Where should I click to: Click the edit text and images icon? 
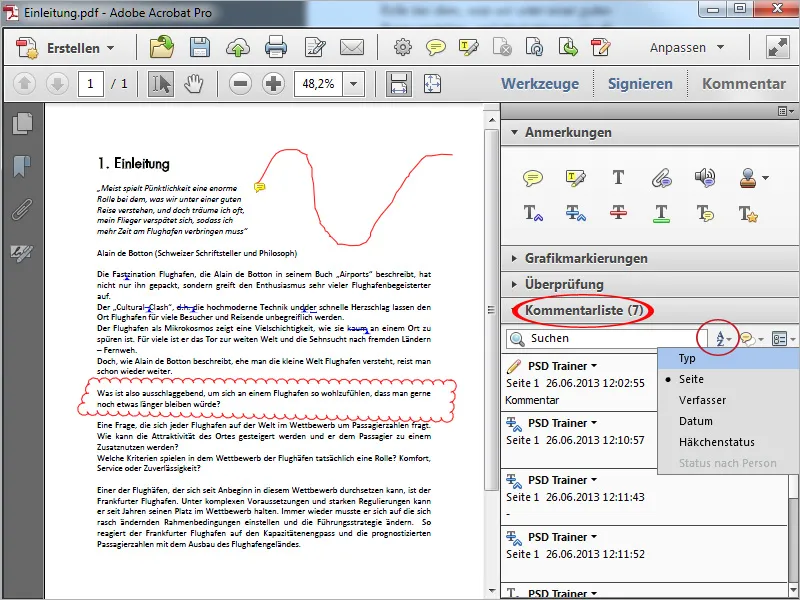pos(315,47)
